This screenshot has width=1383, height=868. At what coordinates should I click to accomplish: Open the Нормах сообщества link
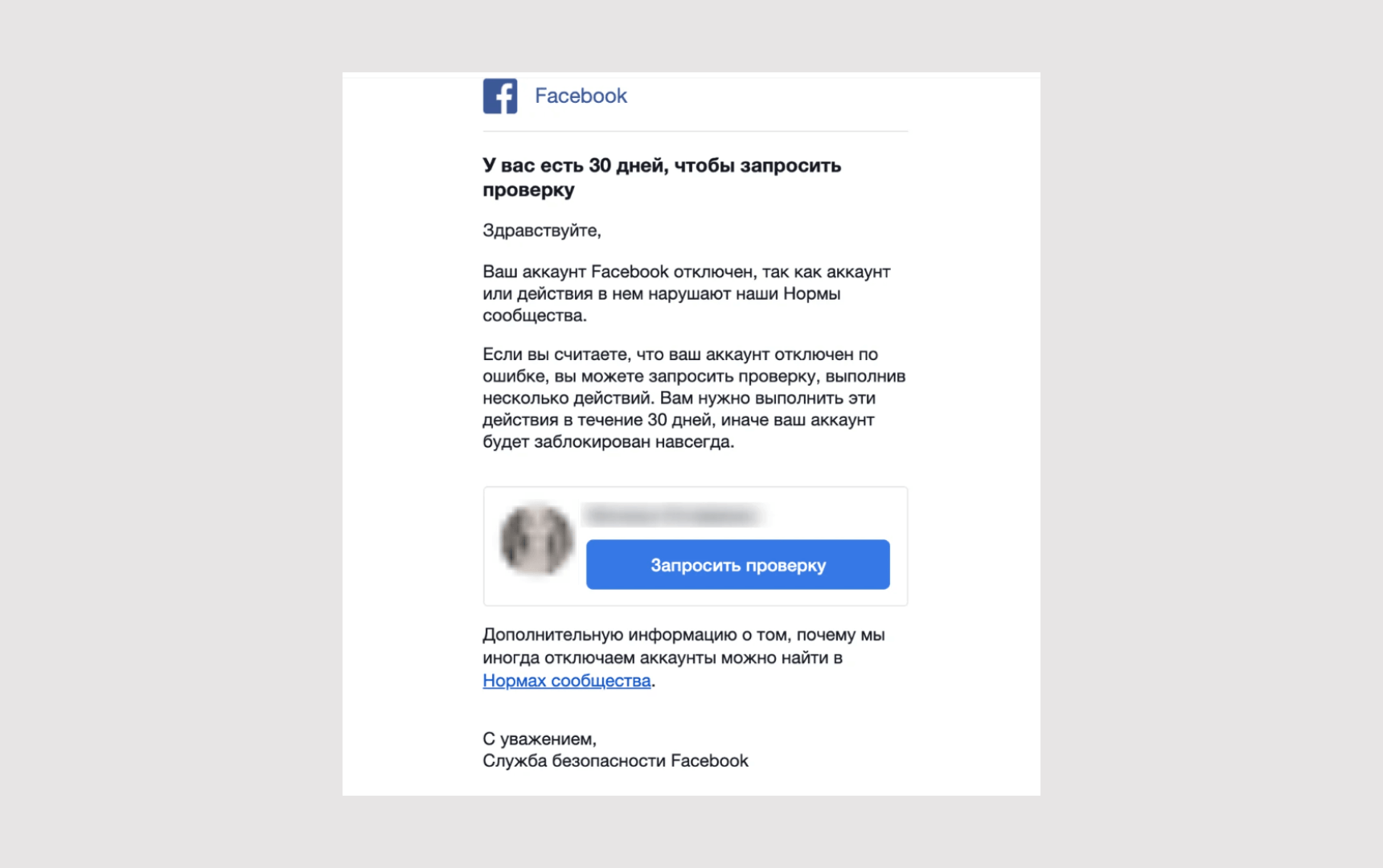[567, 681]
